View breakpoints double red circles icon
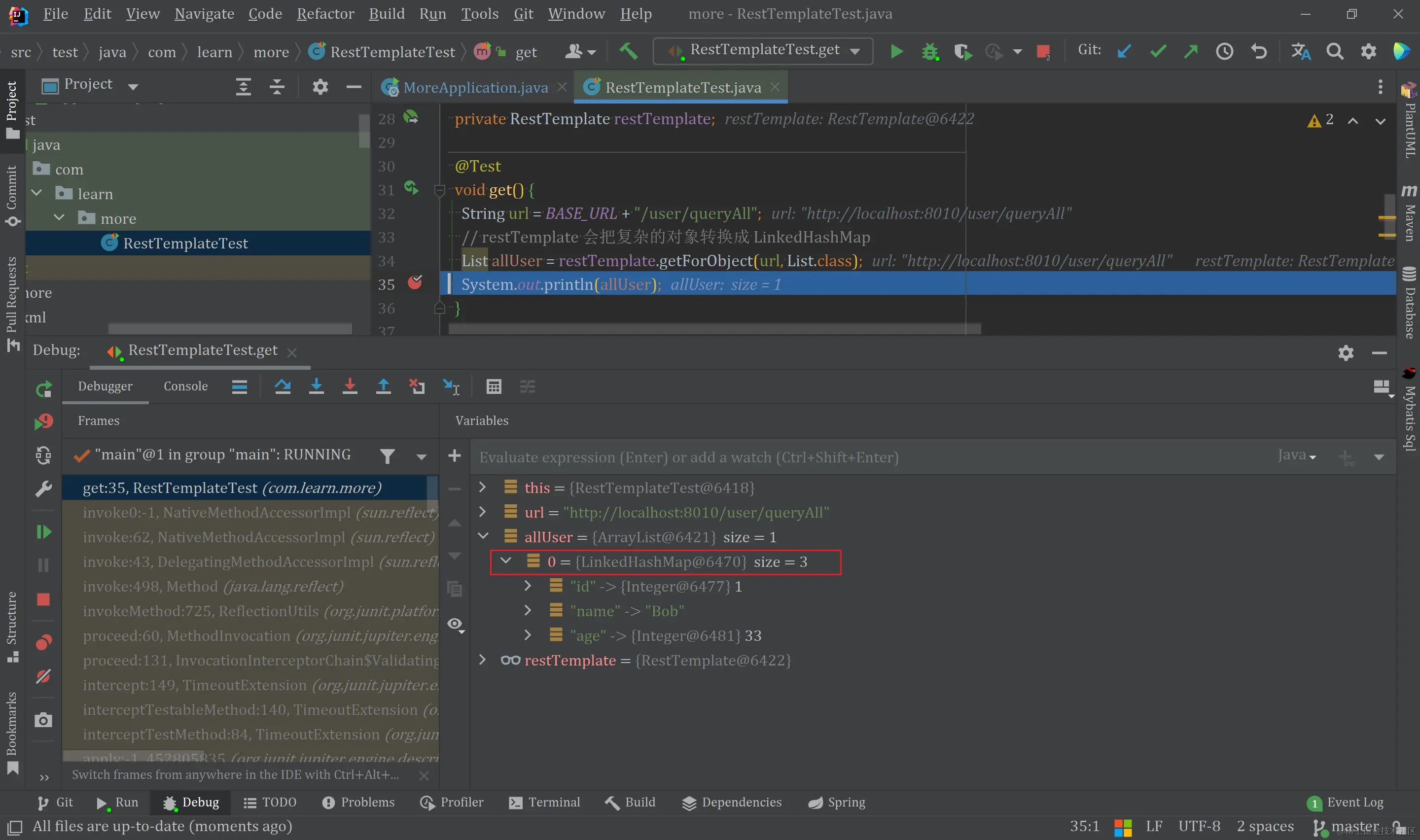This screenshot has width=1420, height=840. click(43, 642)
